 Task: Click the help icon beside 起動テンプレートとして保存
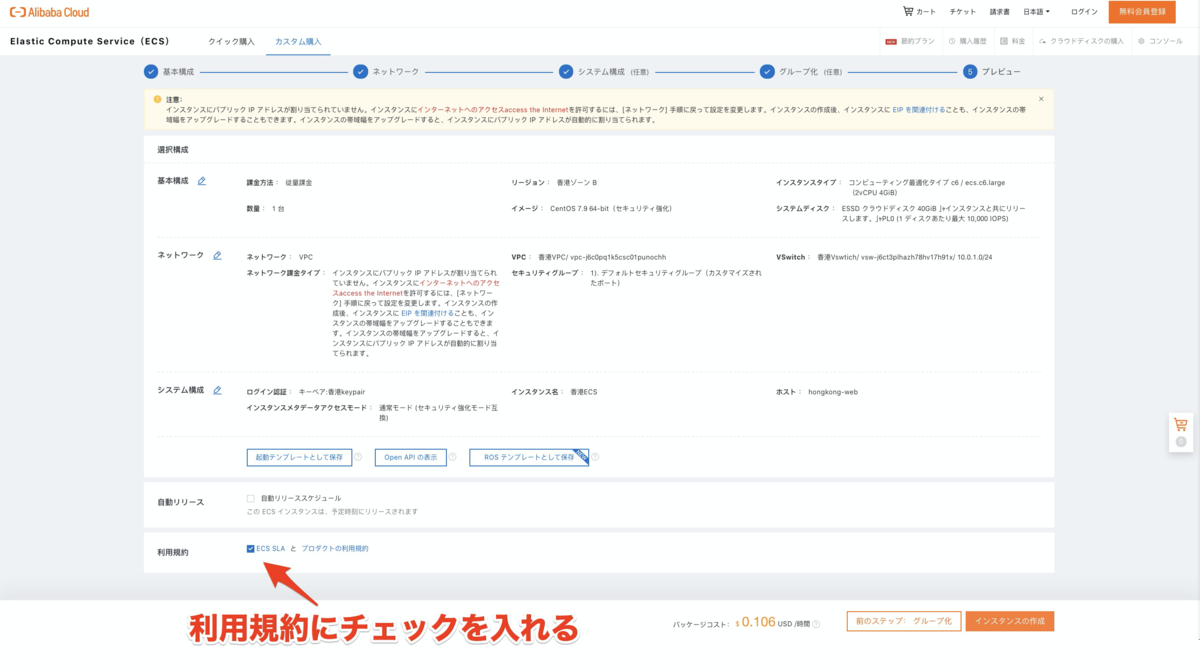coord(358,457)
